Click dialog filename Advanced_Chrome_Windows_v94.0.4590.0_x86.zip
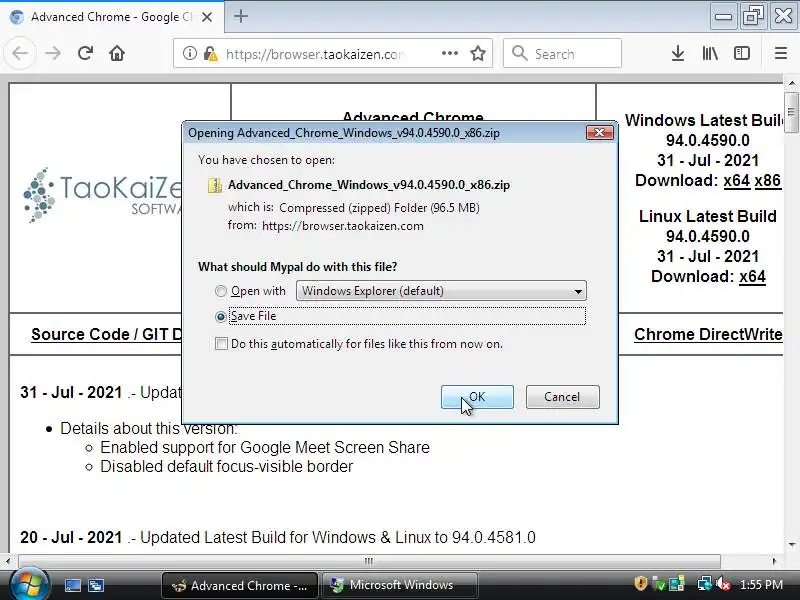The image size is (800, 600). 369,185
